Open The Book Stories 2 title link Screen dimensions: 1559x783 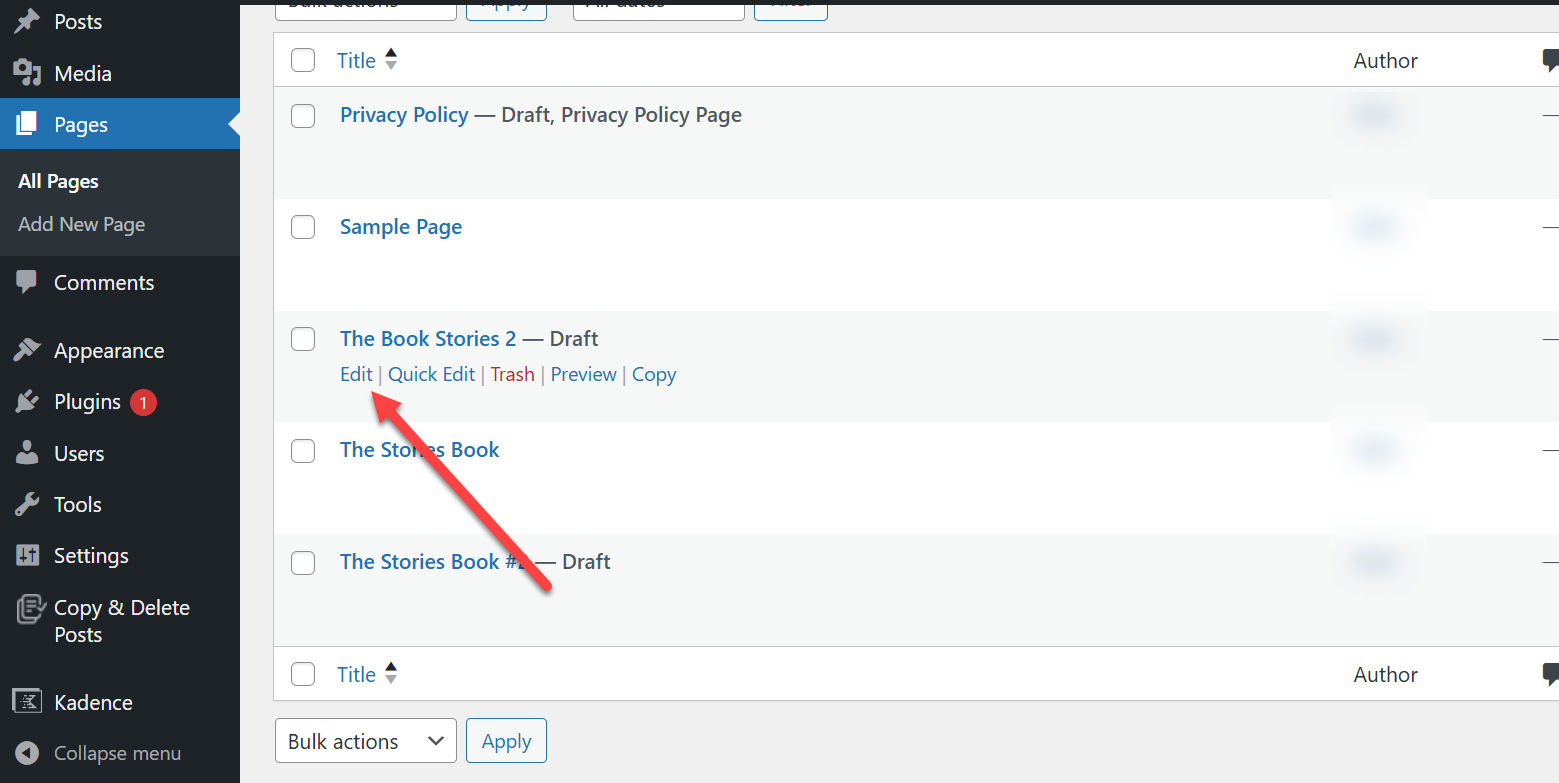point(428,339)
